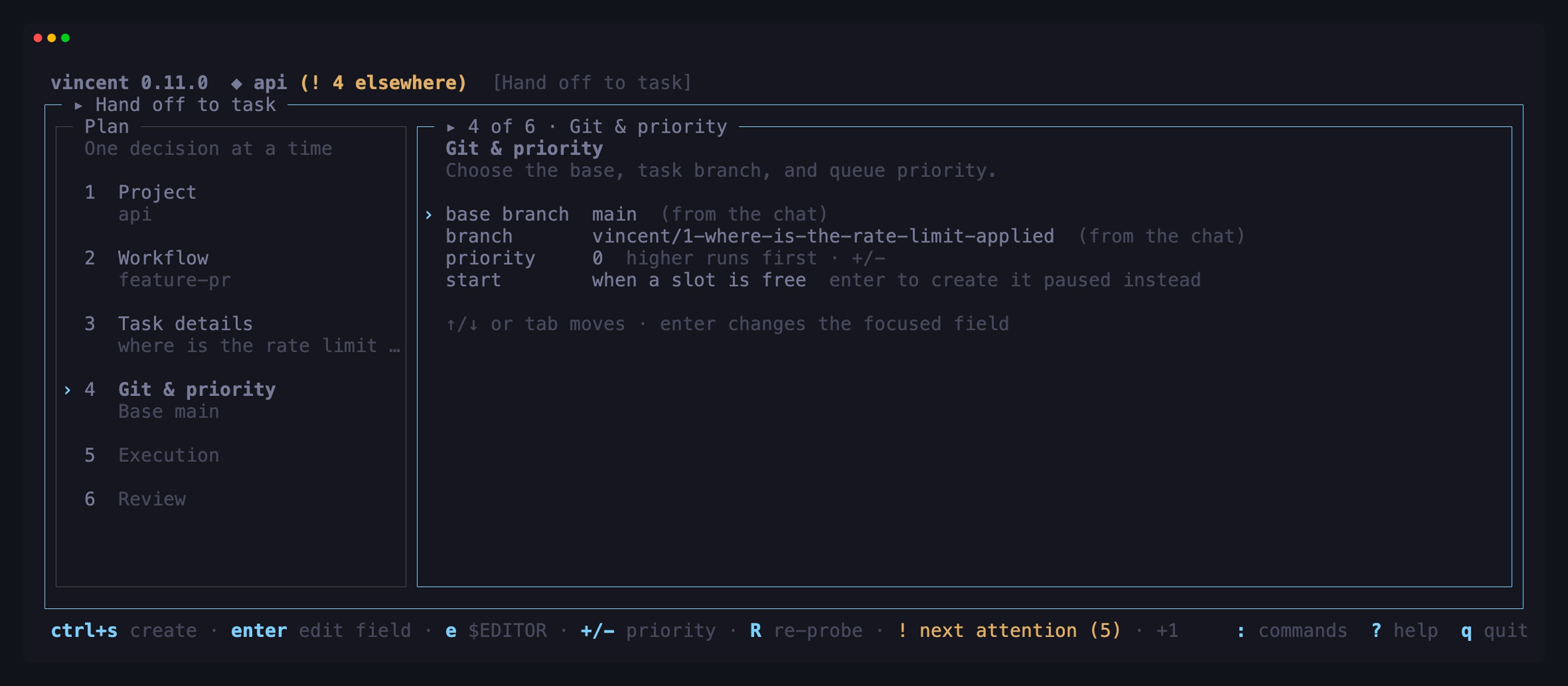Click the triangle marker beside 4 of 6
The height and width of the screenshot is (686, 1568).
point(451,127)
